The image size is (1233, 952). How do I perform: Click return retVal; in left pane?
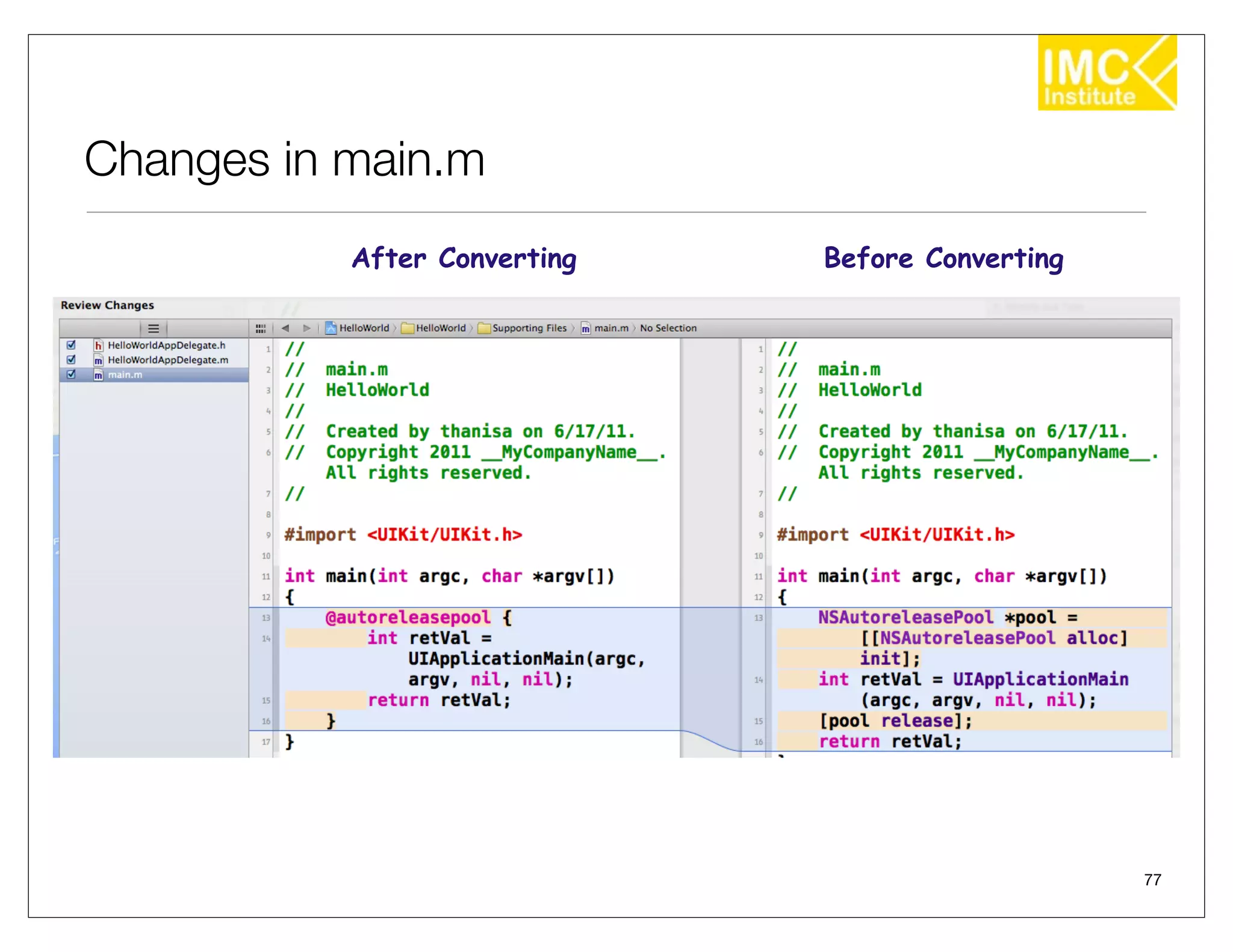pos(439,700)
